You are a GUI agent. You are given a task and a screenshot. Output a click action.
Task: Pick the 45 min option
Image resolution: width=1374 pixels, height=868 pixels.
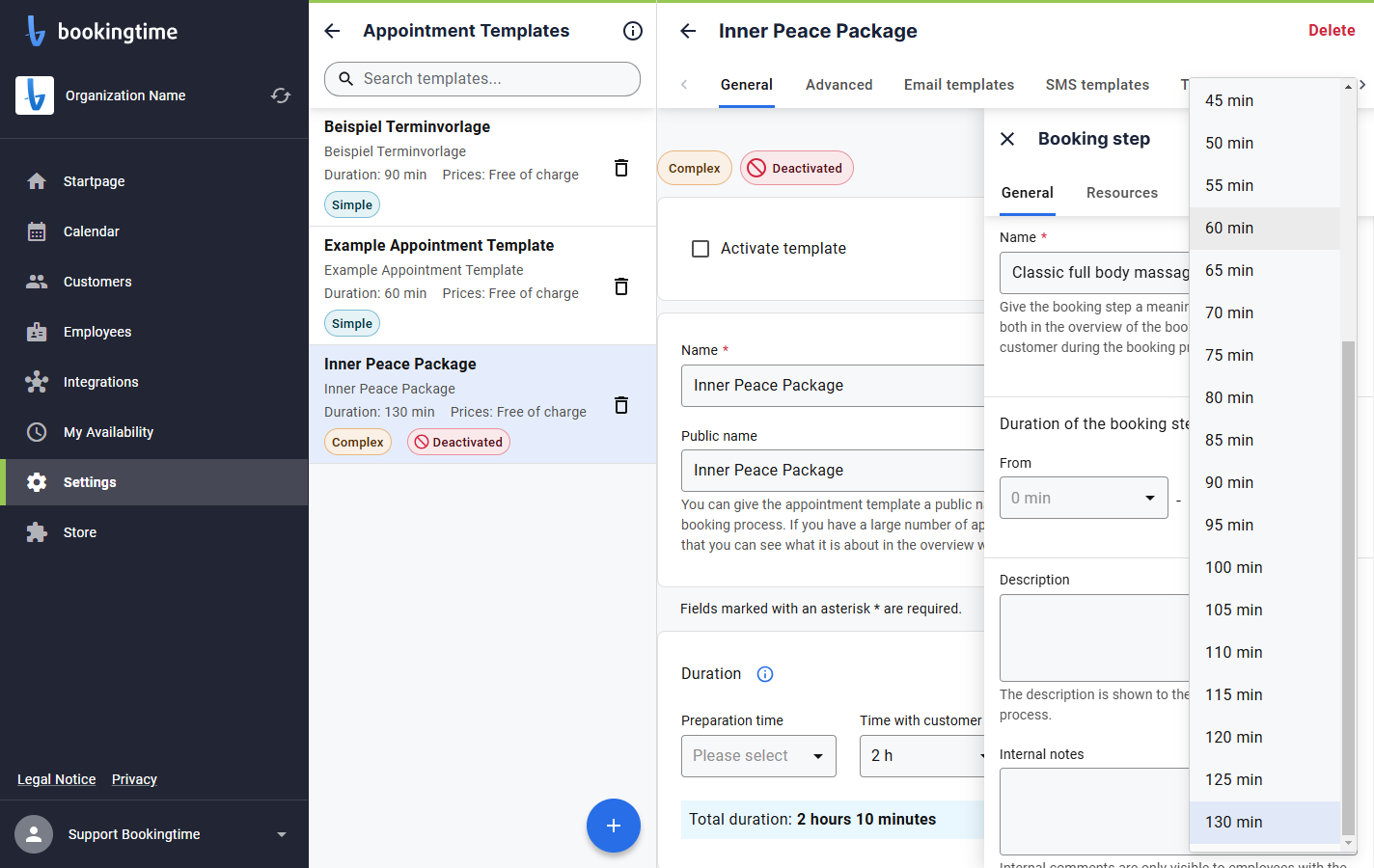pos(1265,100)
